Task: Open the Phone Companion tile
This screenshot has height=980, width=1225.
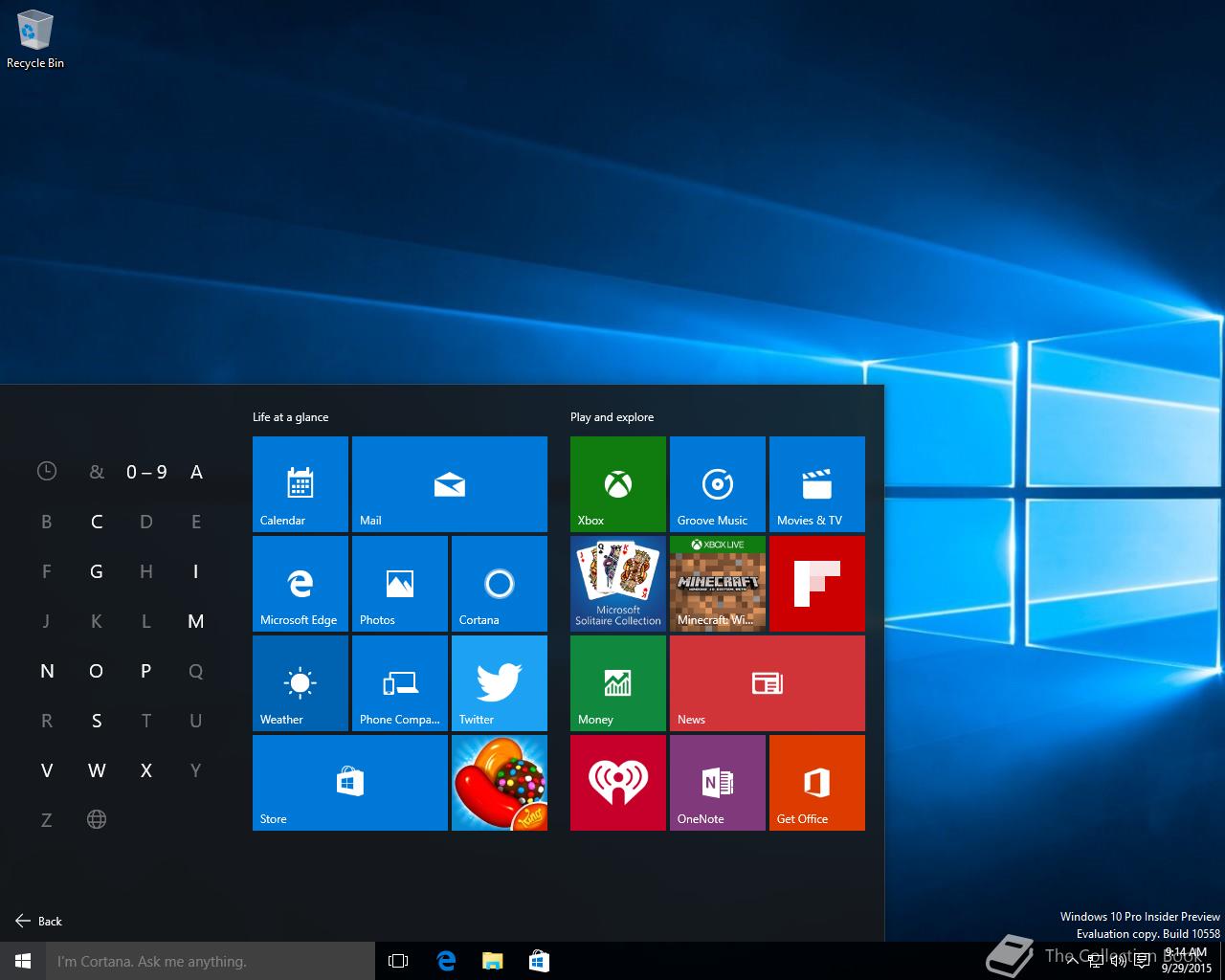Action: pyautogui.click(x=400, y=683)
